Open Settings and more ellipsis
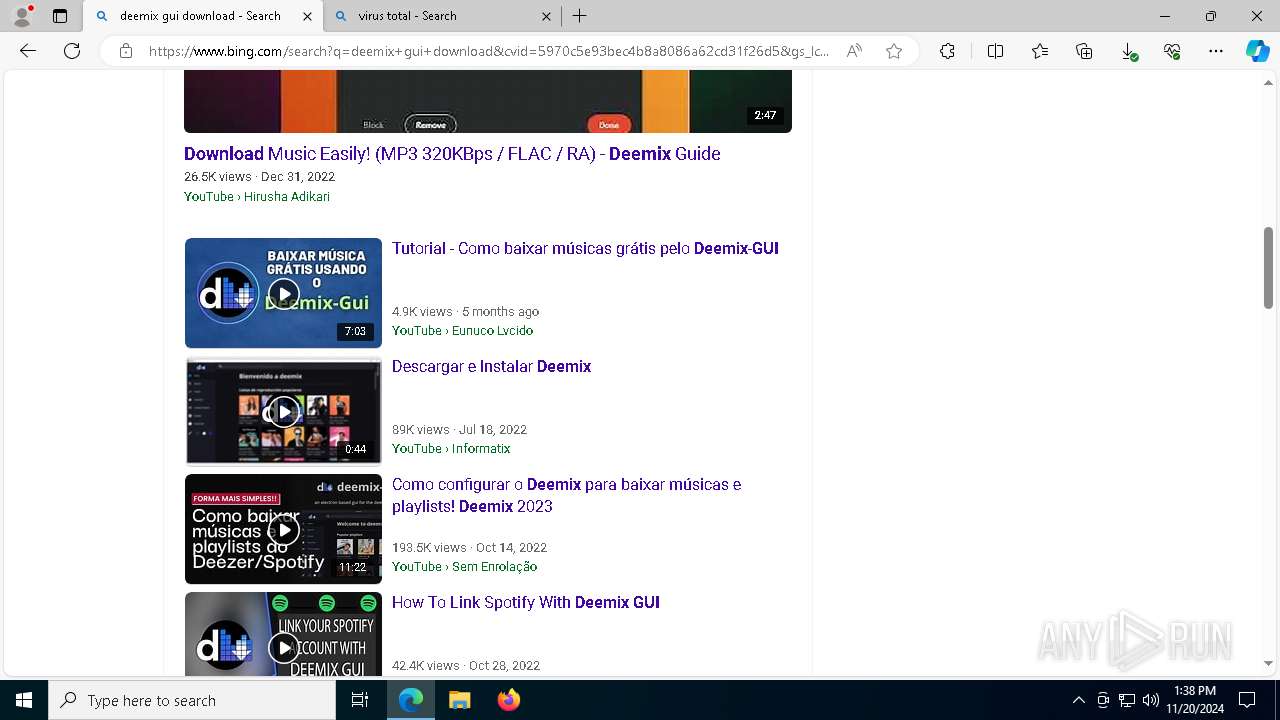Screen dimensions: 1280x720 (1216, 51)
